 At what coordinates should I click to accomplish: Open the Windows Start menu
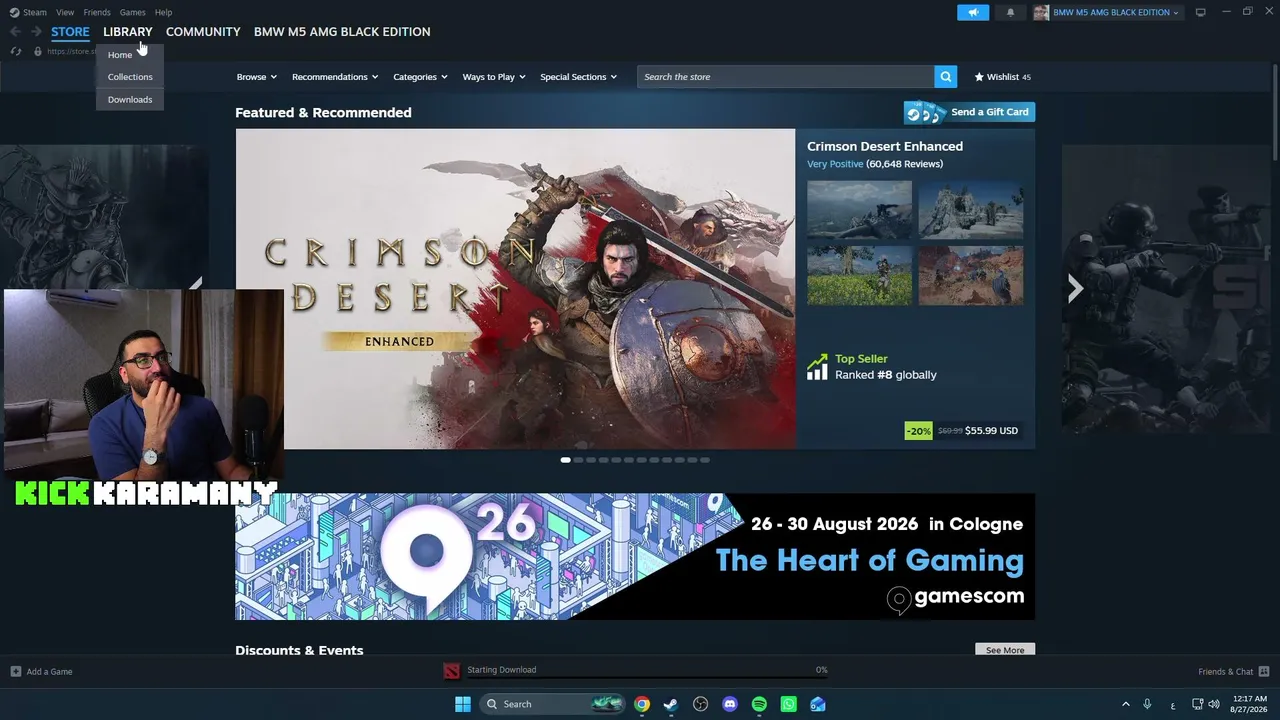pos(462,704)
